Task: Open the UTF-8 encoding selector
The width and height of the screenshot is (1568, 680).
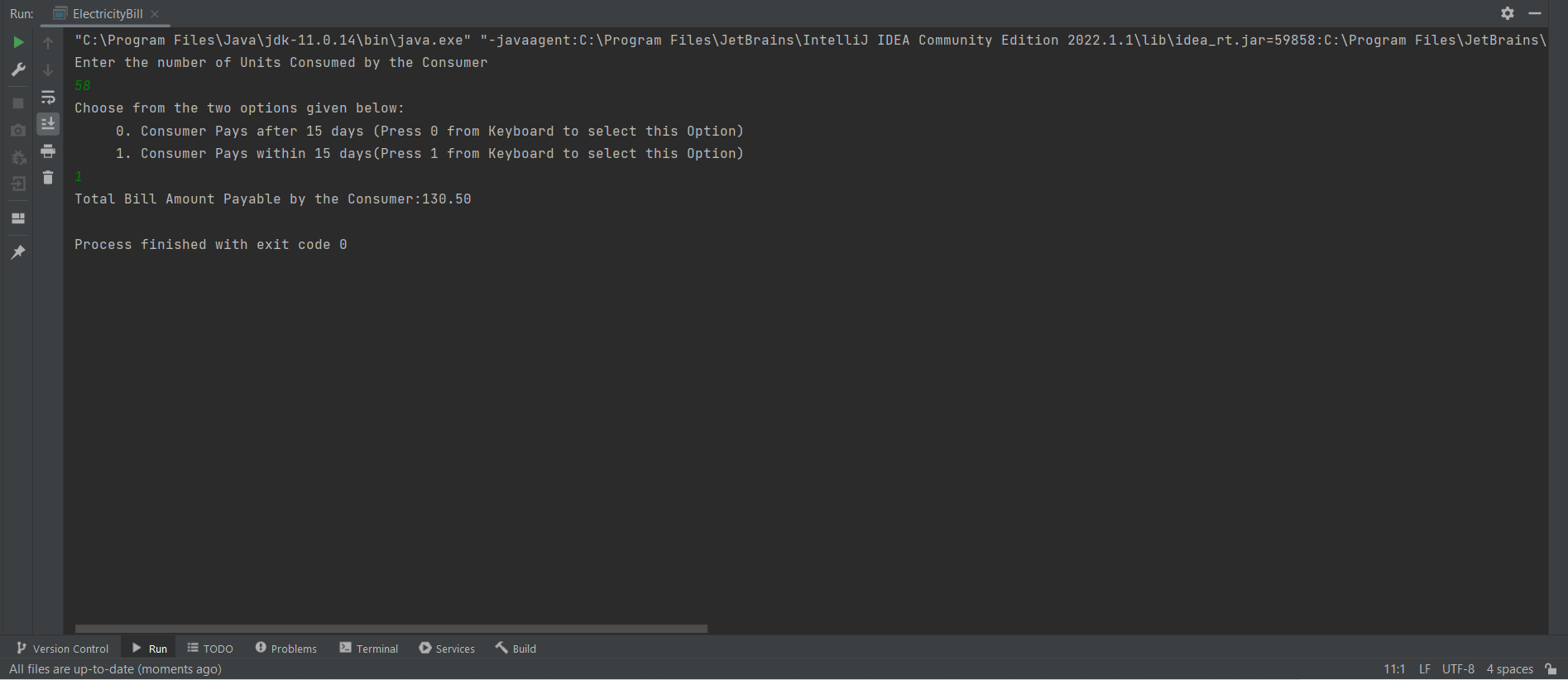Action: click(x=1458, y=668)
